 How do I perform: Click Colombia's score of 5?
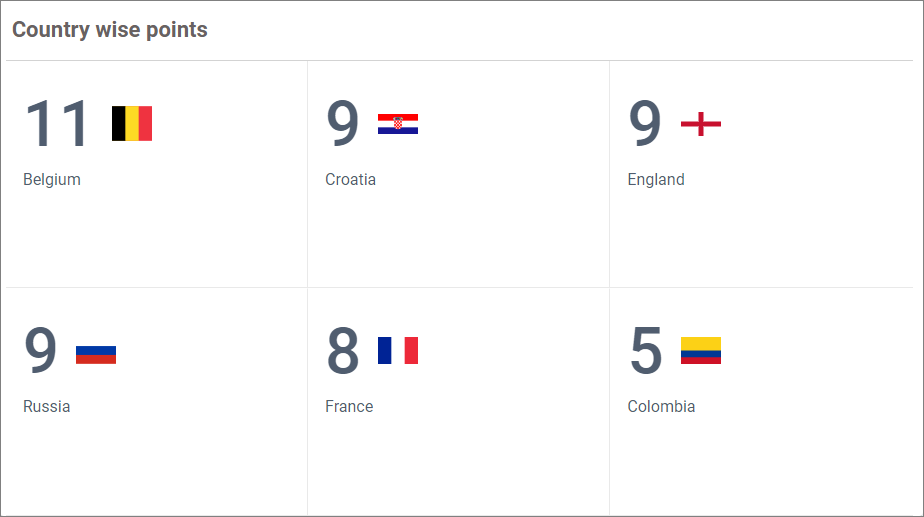pyautogui.click(x=645, y=352)
